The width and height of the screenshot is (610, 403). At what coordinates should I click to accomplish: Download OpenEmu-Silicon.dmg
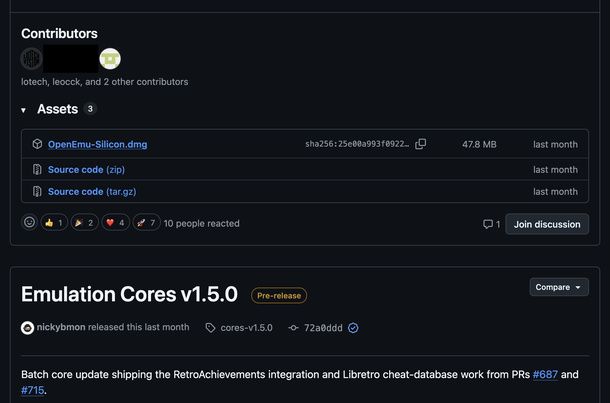click(x=97, y=144)
